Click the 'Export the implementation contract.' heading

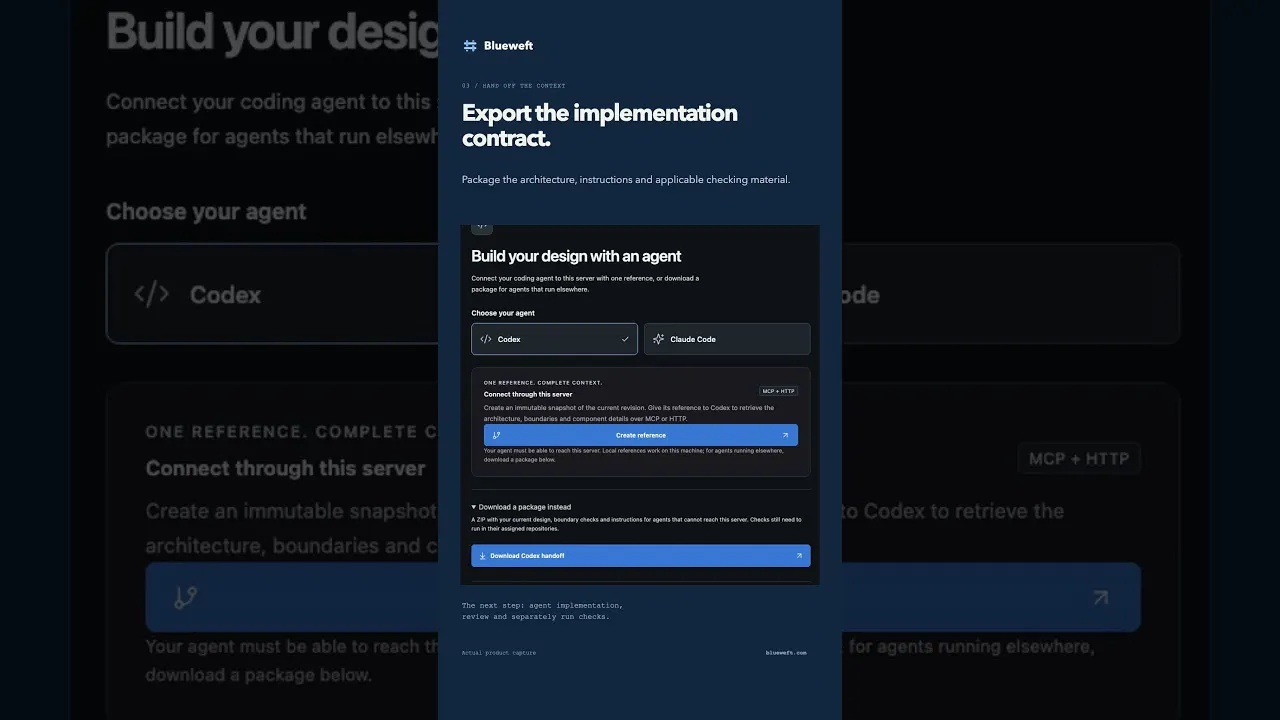600,125
